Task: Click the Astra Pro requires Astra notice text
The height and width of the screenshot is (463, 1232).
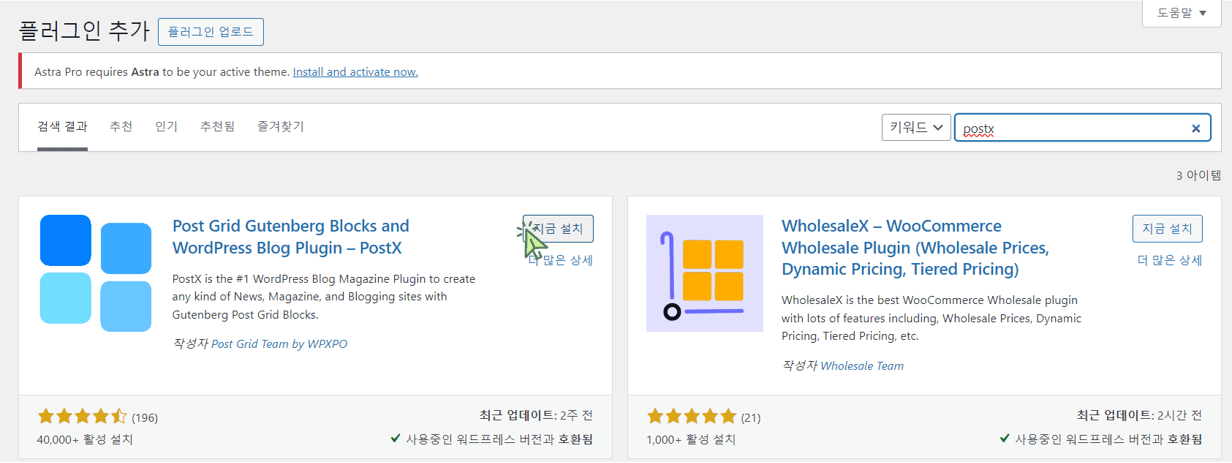Action: 162,72
